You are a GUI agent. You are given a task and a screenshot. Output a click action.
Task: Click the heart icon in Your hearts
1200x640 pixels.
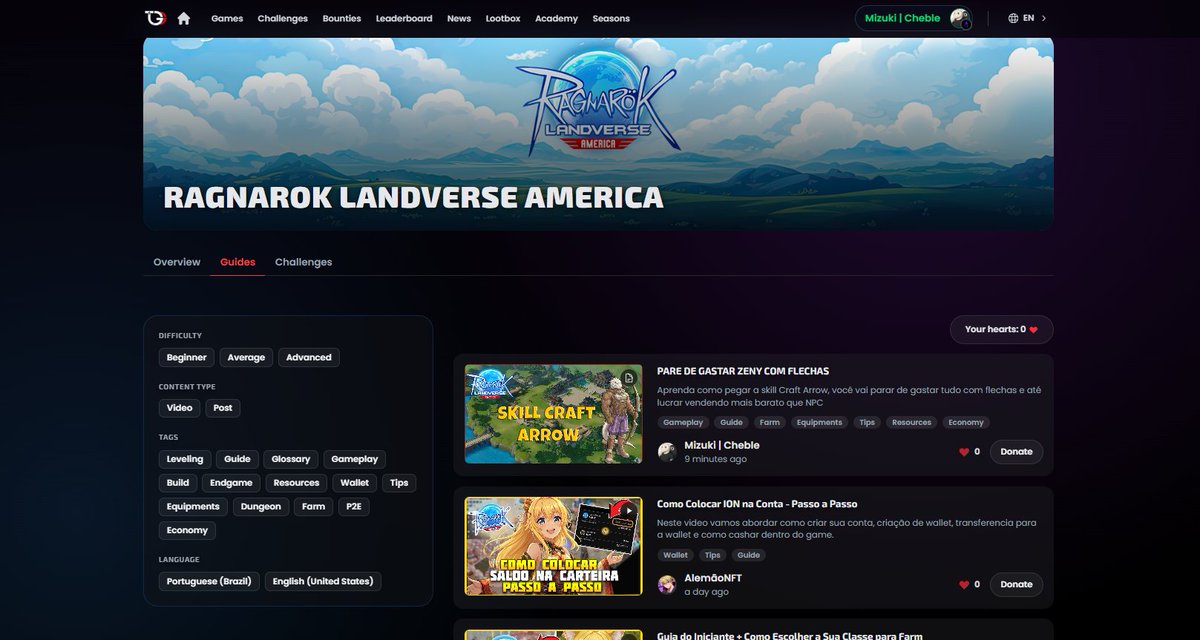[1034, 329]
